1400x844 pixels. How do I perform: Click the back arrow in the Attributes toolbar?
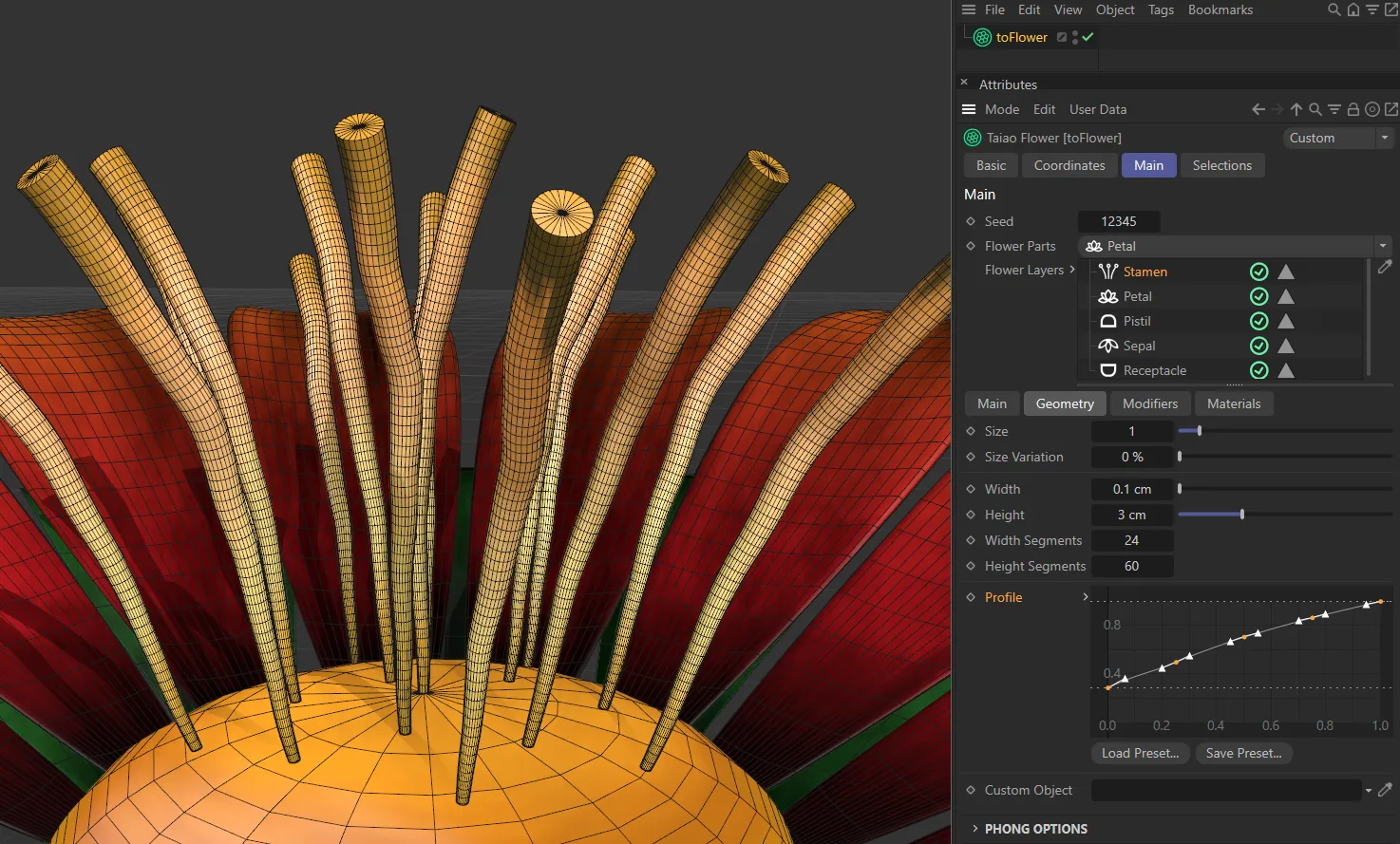[x=1258, y=108]
